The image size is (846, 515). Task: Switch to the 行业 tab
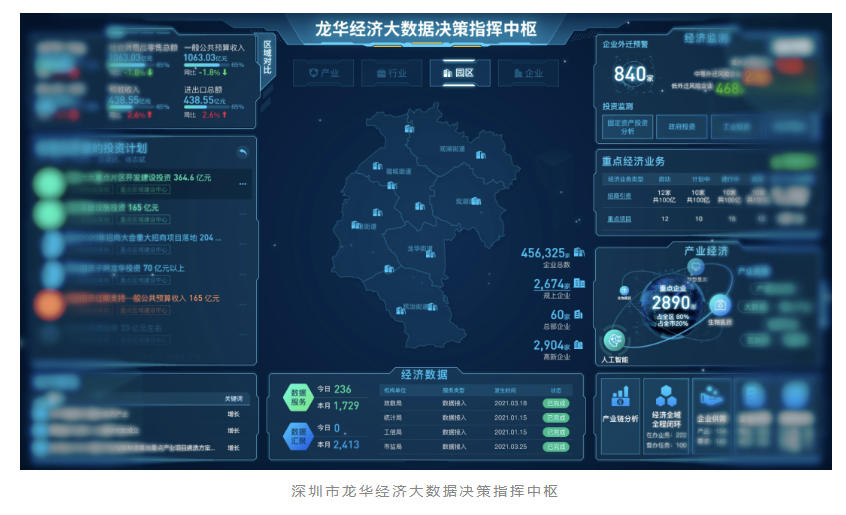[x=391, y=73]
